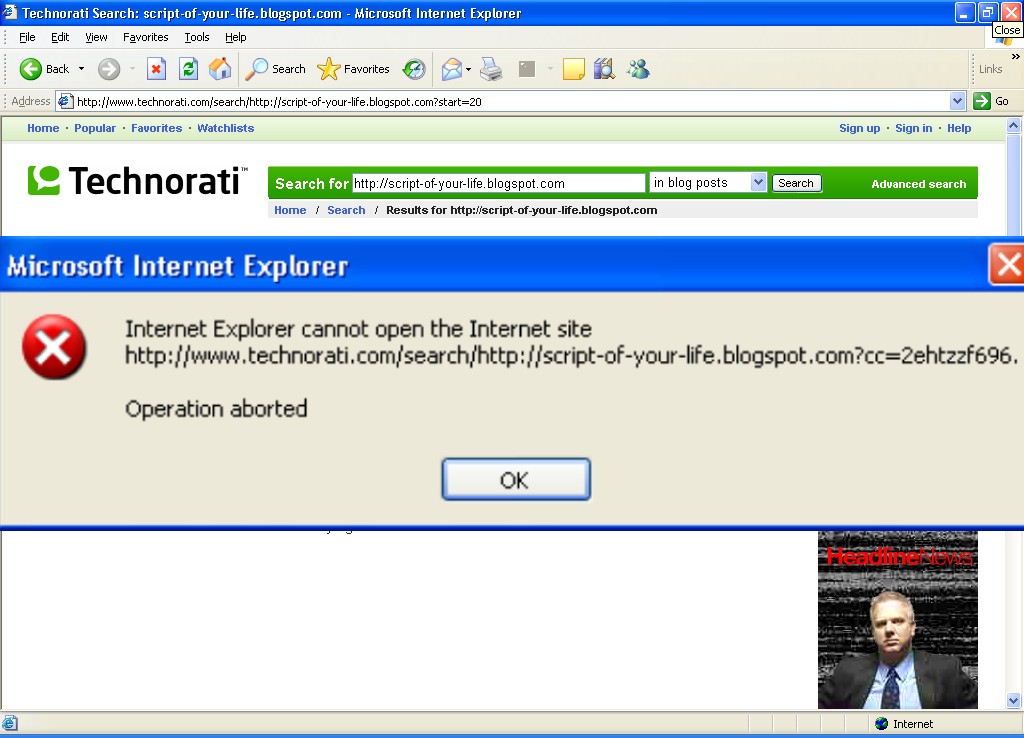Click the Sign up link
Screen dimensions: 1024x738
coord(859,128)
